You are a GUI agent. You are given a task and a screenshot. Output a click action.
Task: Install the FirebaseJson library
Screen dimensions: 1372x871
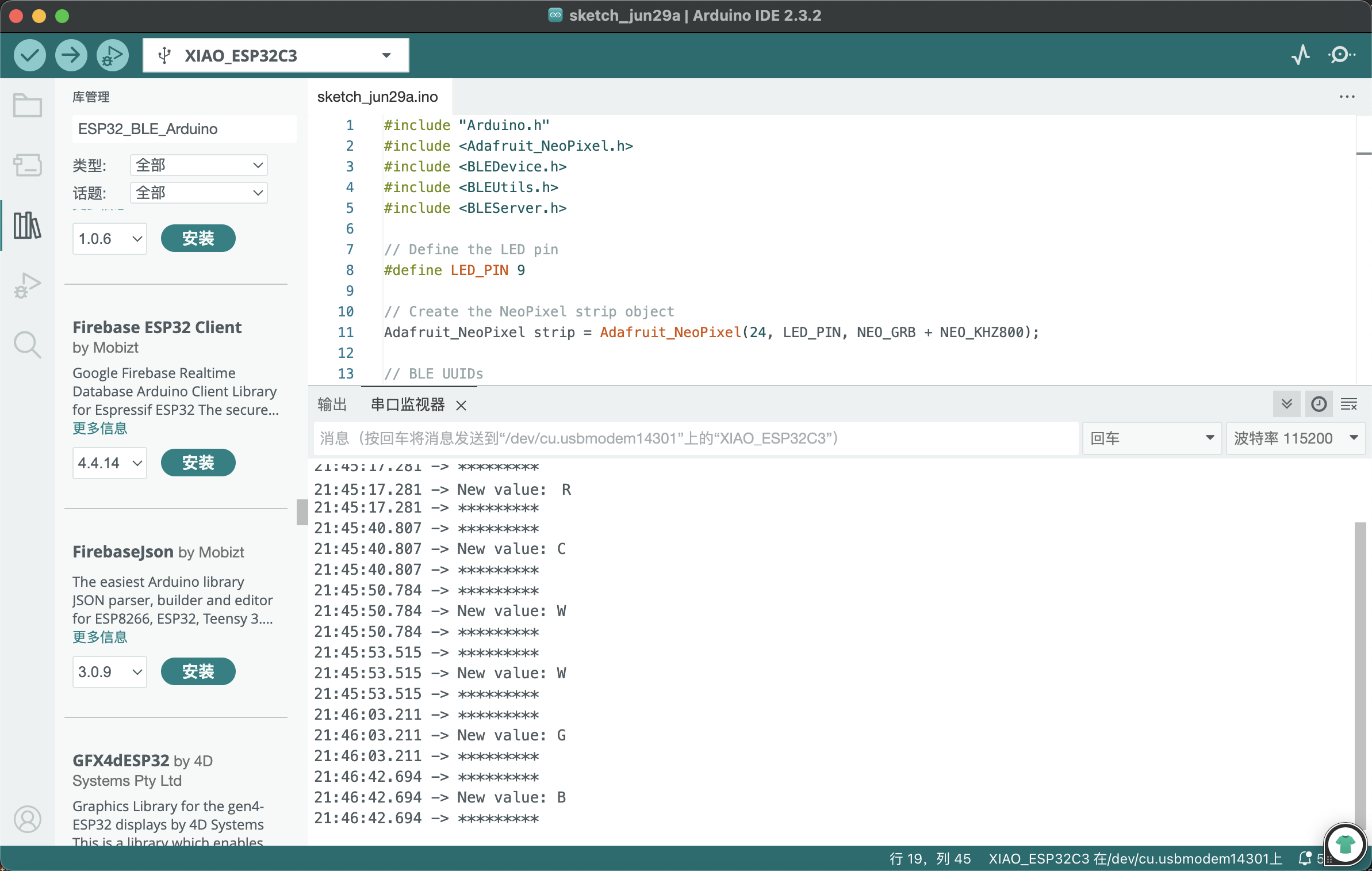click(198, 671)
